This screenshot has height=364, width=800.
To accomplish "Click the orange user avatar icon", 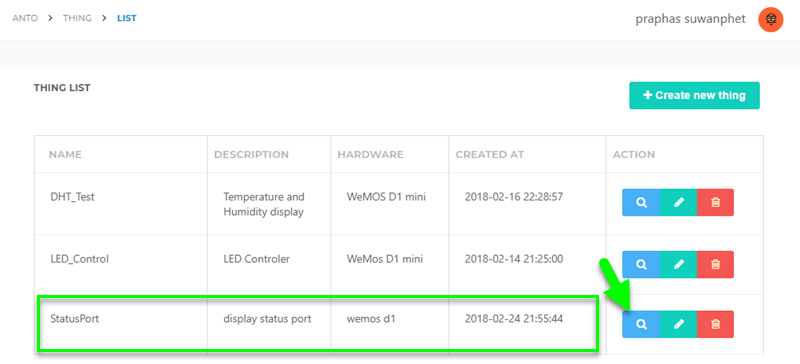I will click(770, 20).
